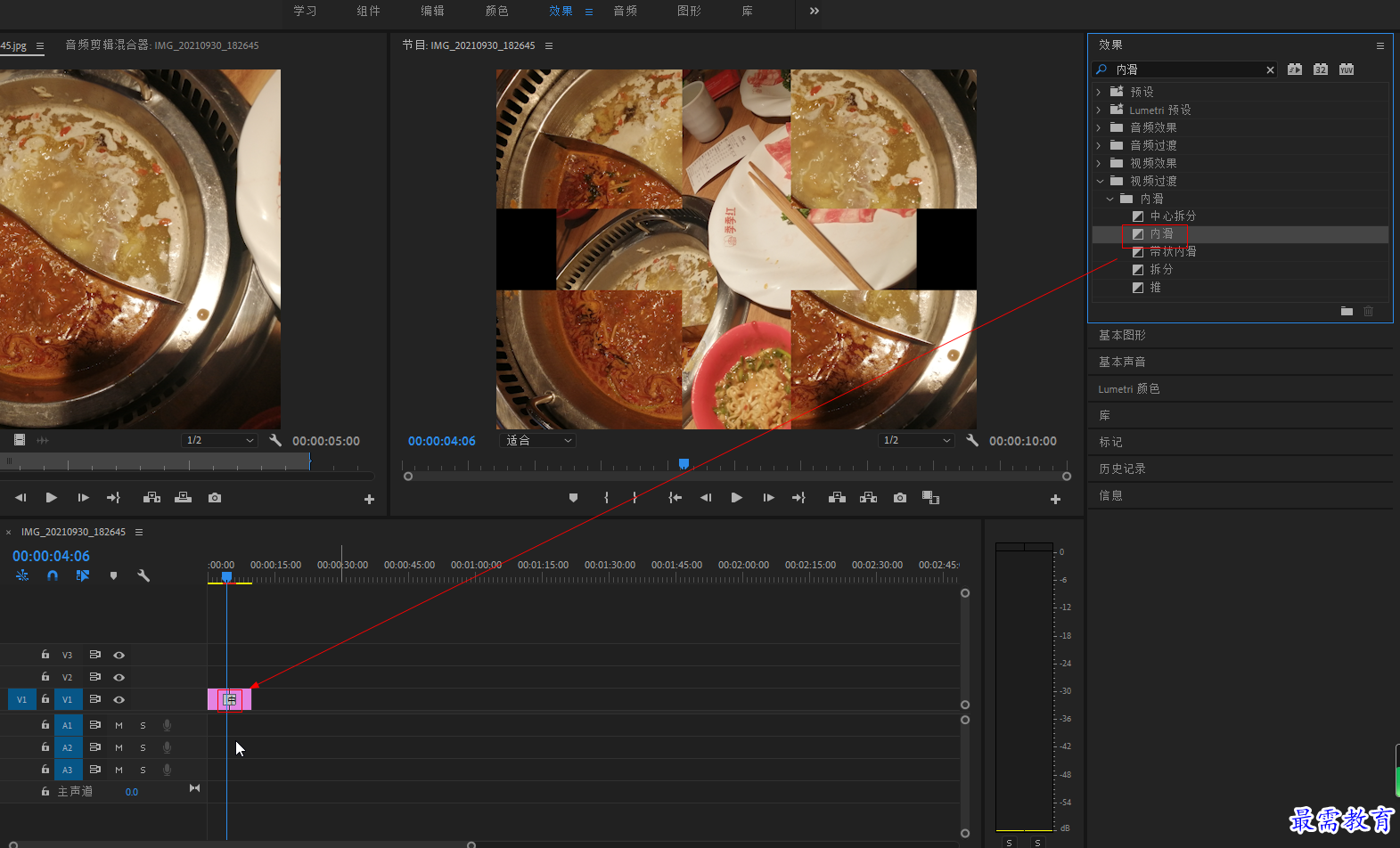
Task: Switch to 音频 workspace tab
Action: click(x=625, y=11)
